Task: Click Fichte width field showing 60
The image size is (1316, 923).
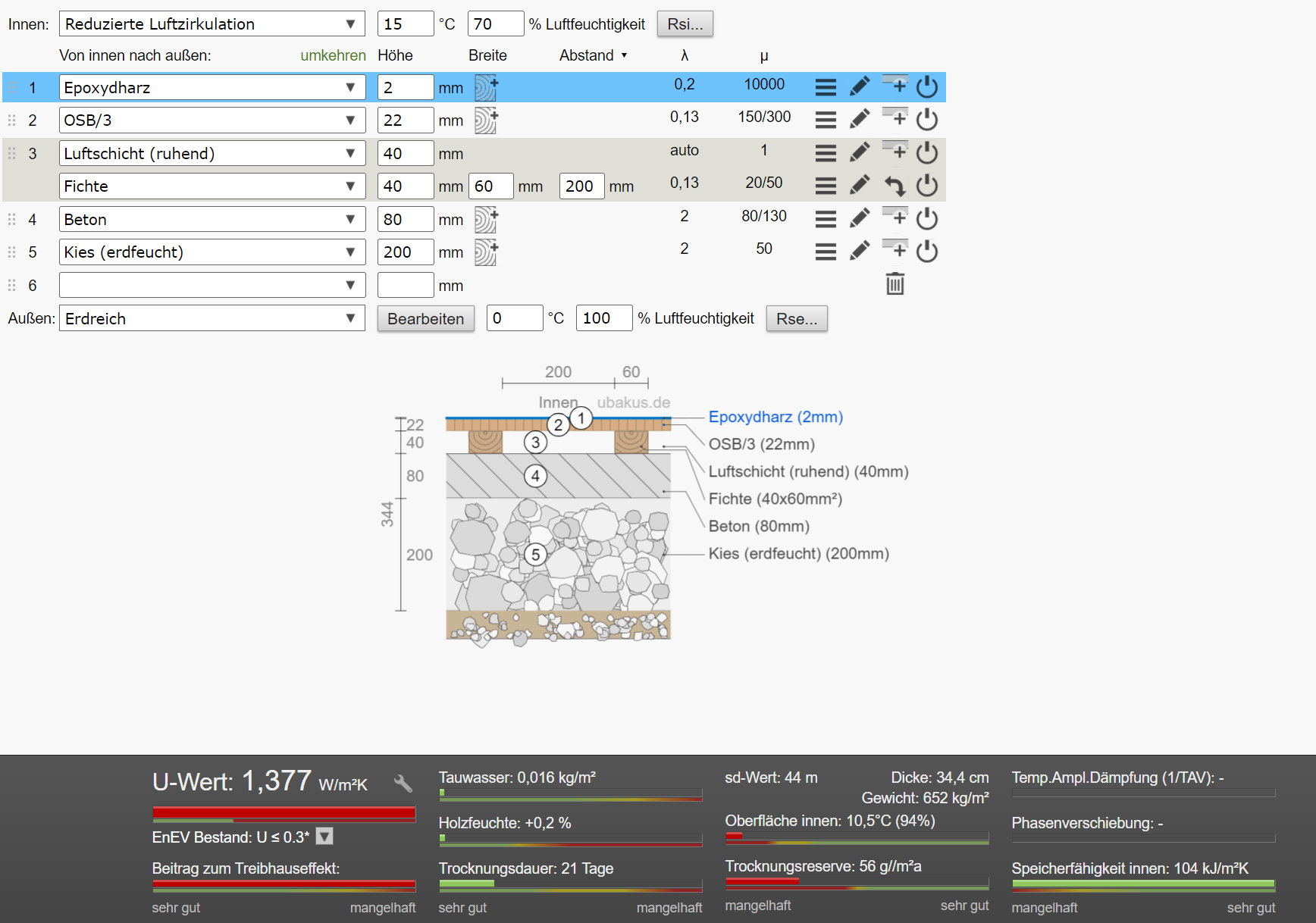Action: (490, 186)
